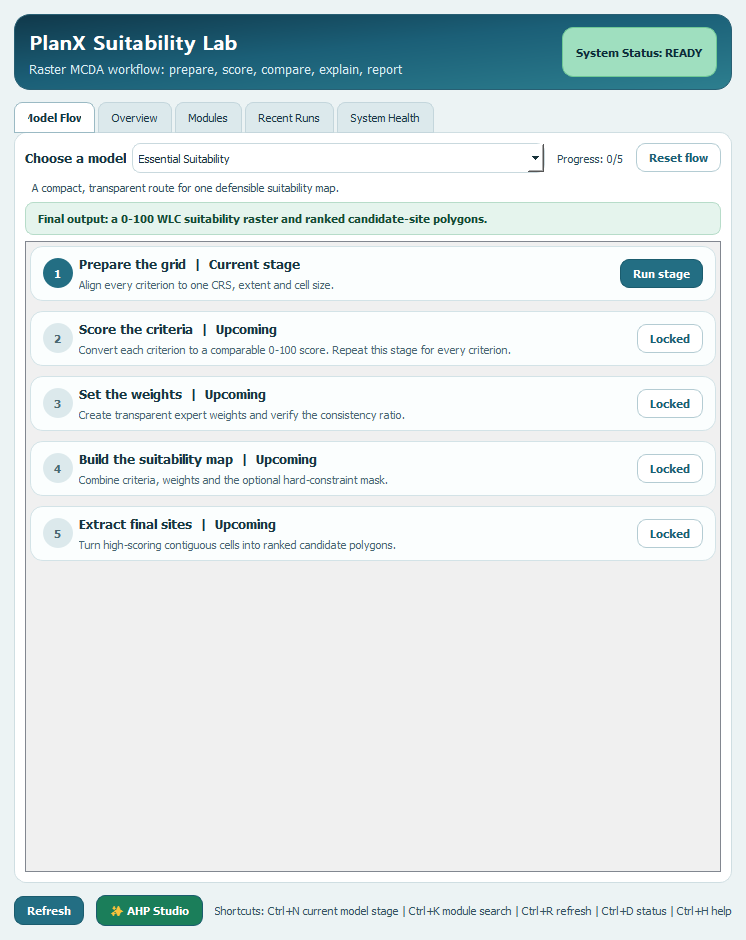Select the step 4 number badge
This screenshot has height=940, width=746.
click(x=58, y=469)
